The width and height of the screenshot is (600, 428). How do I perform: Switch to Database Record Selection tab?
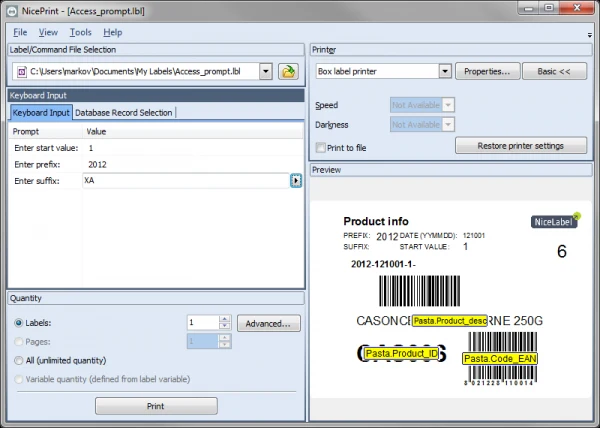pos(124,113)
